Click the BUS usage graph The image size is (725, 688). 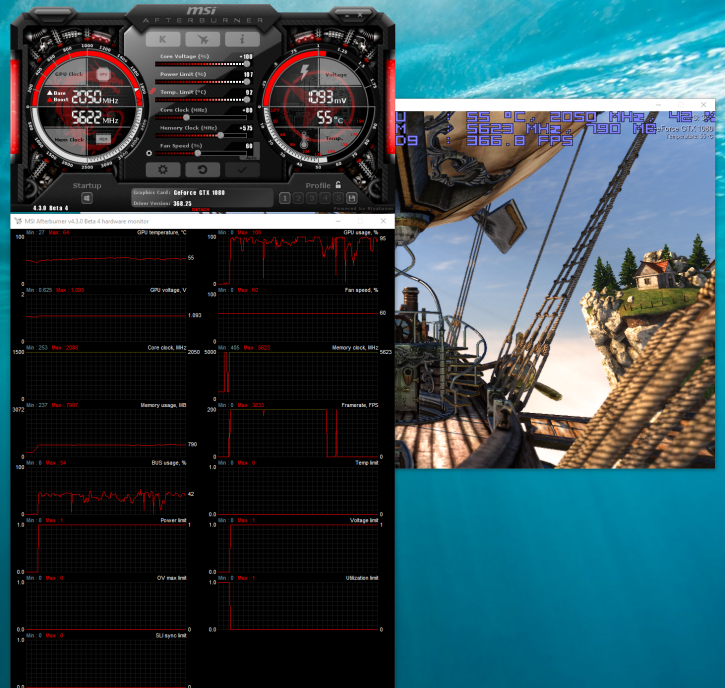[x=106, y=490]
